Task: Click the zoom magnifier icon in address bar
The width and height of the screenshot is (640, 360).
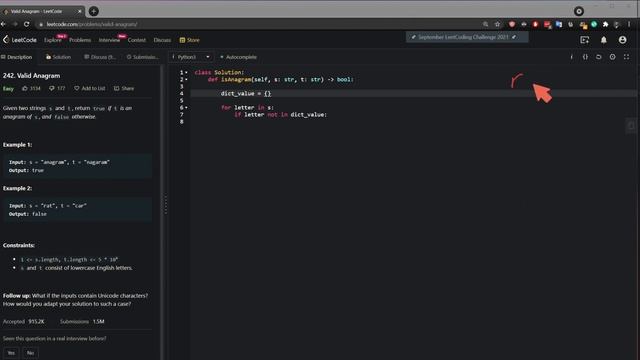Action: click(x=485, y=24)
